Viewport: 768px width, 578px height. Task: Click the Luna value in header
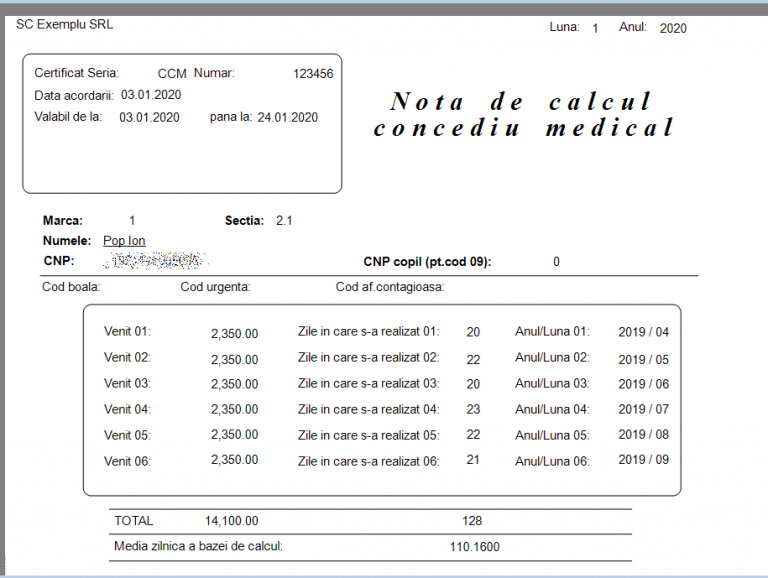(x=595, y=29)
